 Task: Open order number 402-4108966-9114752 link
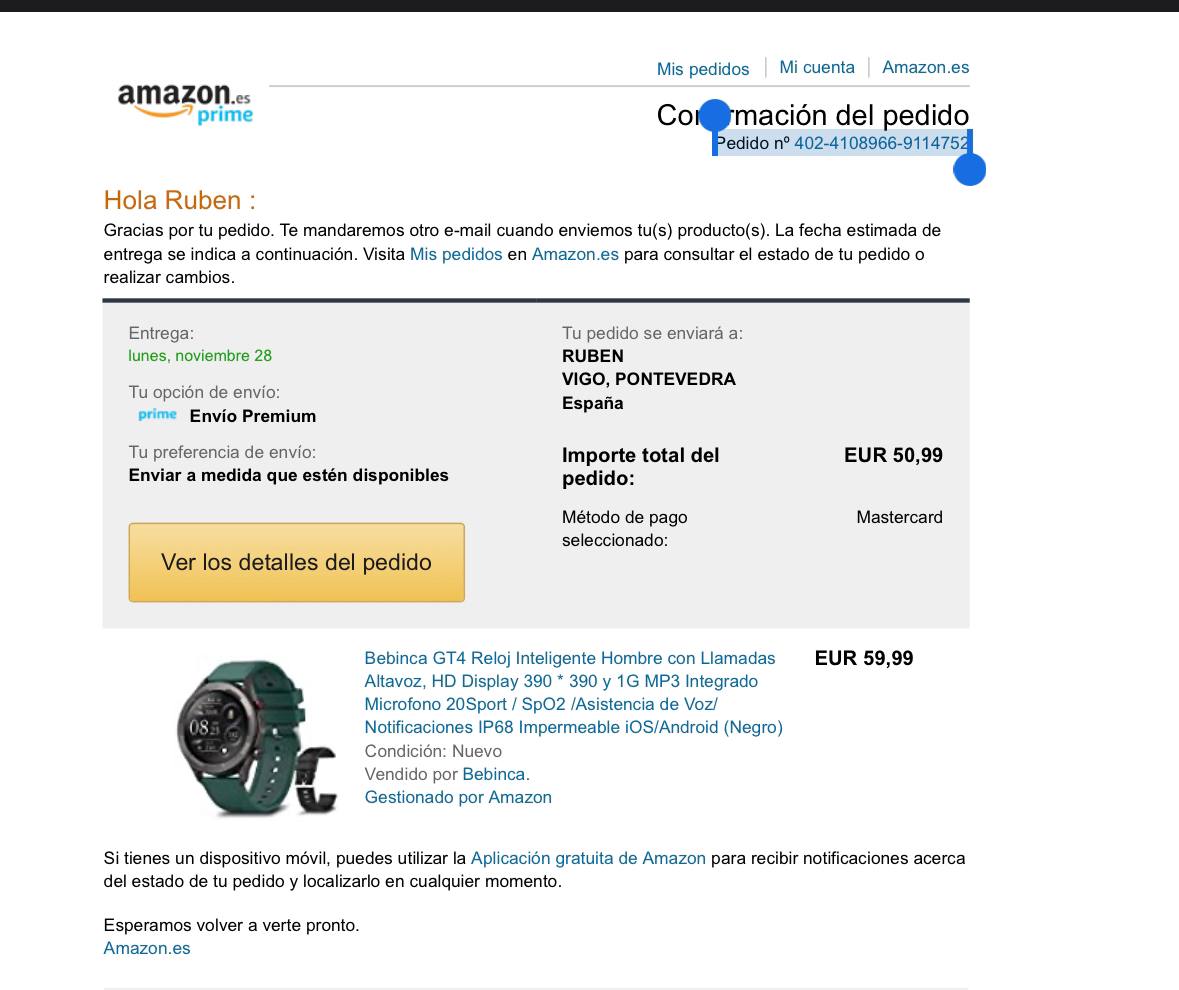point(881,143)
